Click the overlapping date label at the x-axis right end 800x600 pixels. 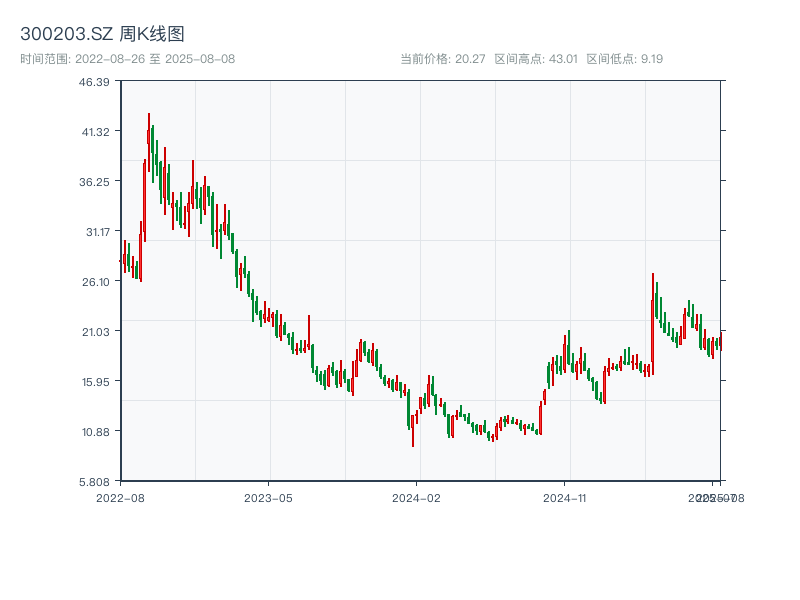click(717, 497)
